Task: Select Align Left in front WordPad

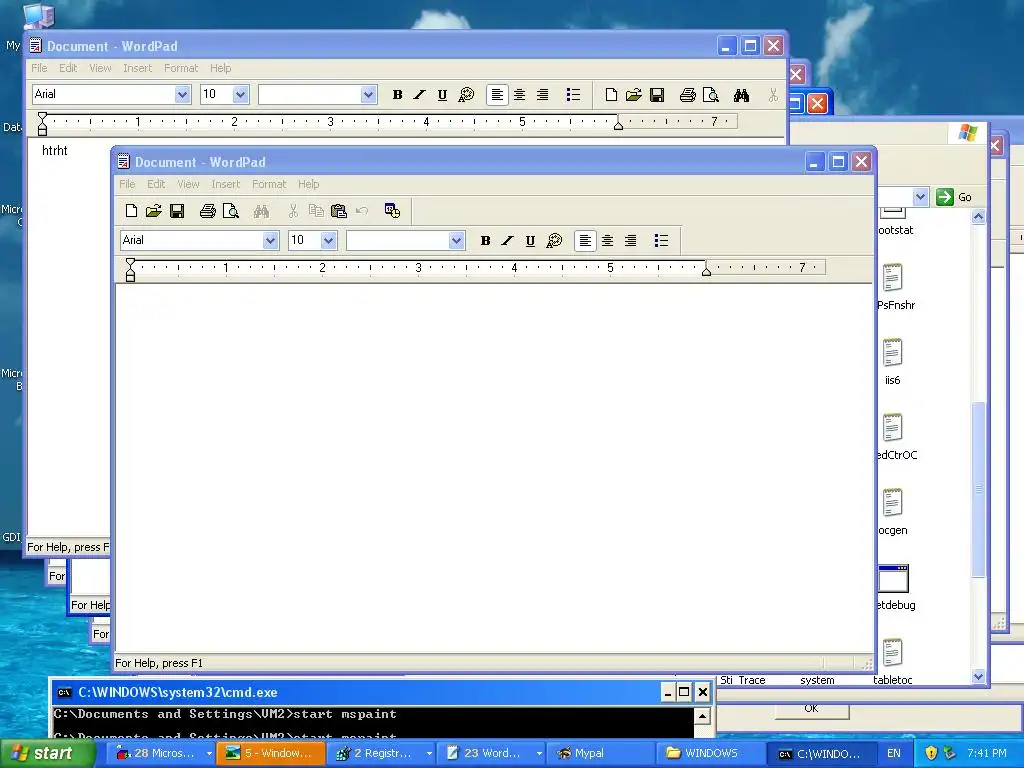Action: (585, 240)
